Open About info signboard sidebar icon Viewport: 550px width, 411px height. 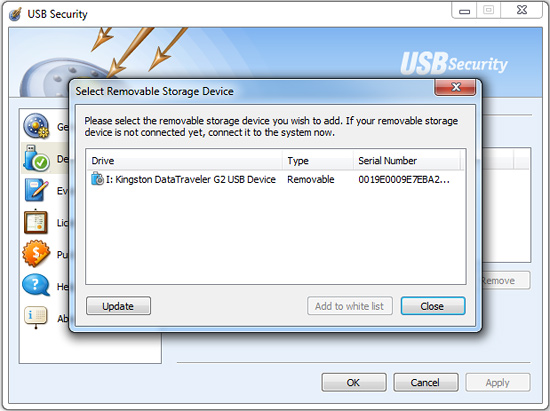tap(36, 317)
